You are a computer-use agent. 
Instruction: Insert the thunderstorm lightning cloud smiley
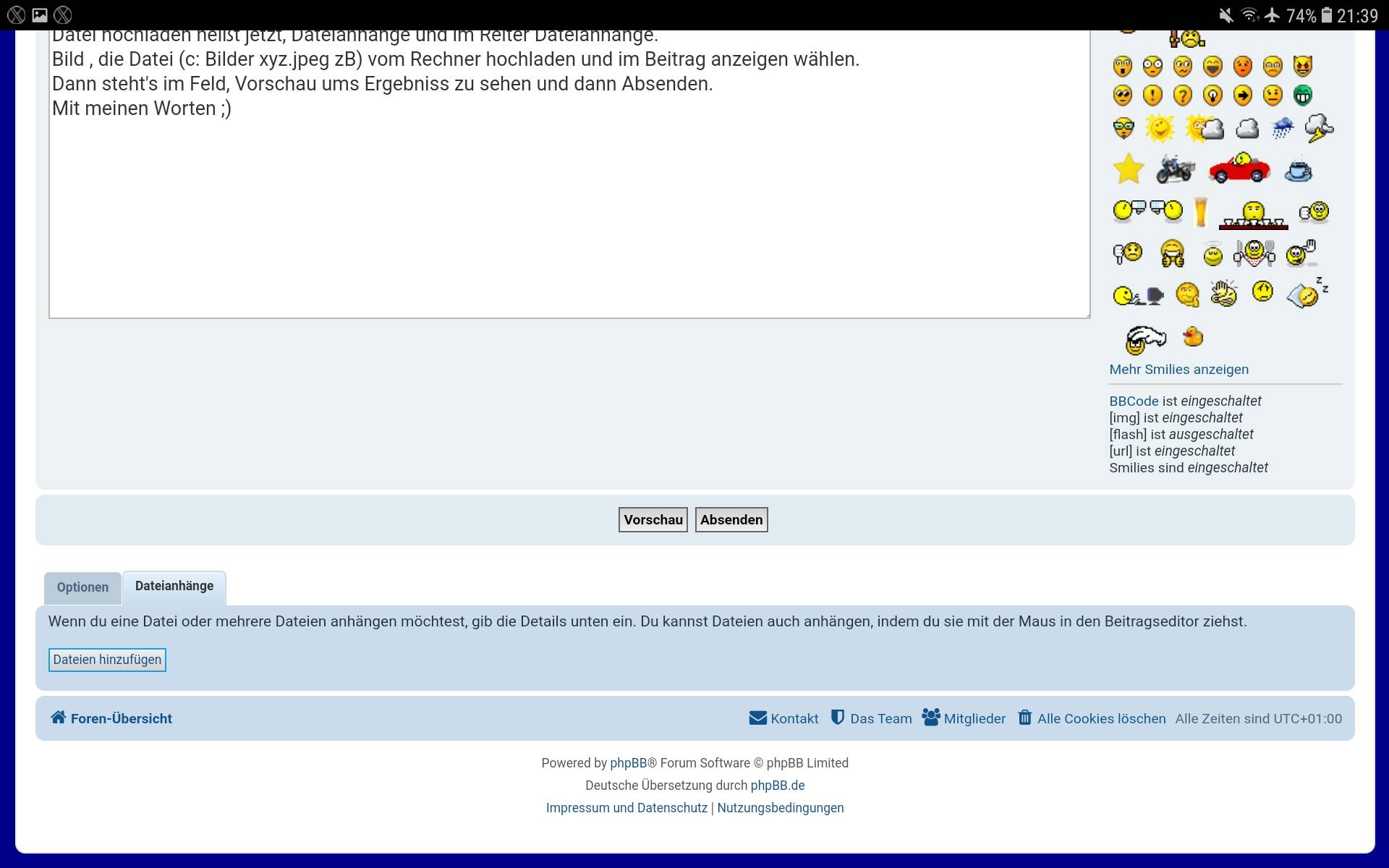tap(1319, 129)
